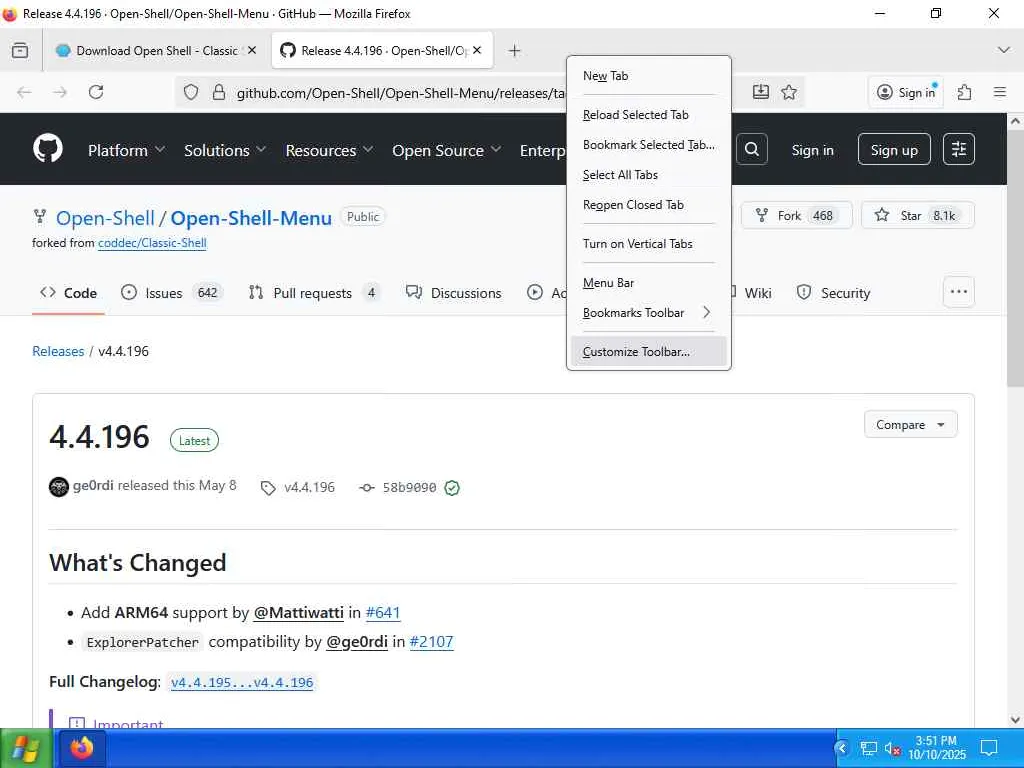Close the Download Open Shell tab
This screenshot has width=1024, height=768.
[x=252, y=50]
